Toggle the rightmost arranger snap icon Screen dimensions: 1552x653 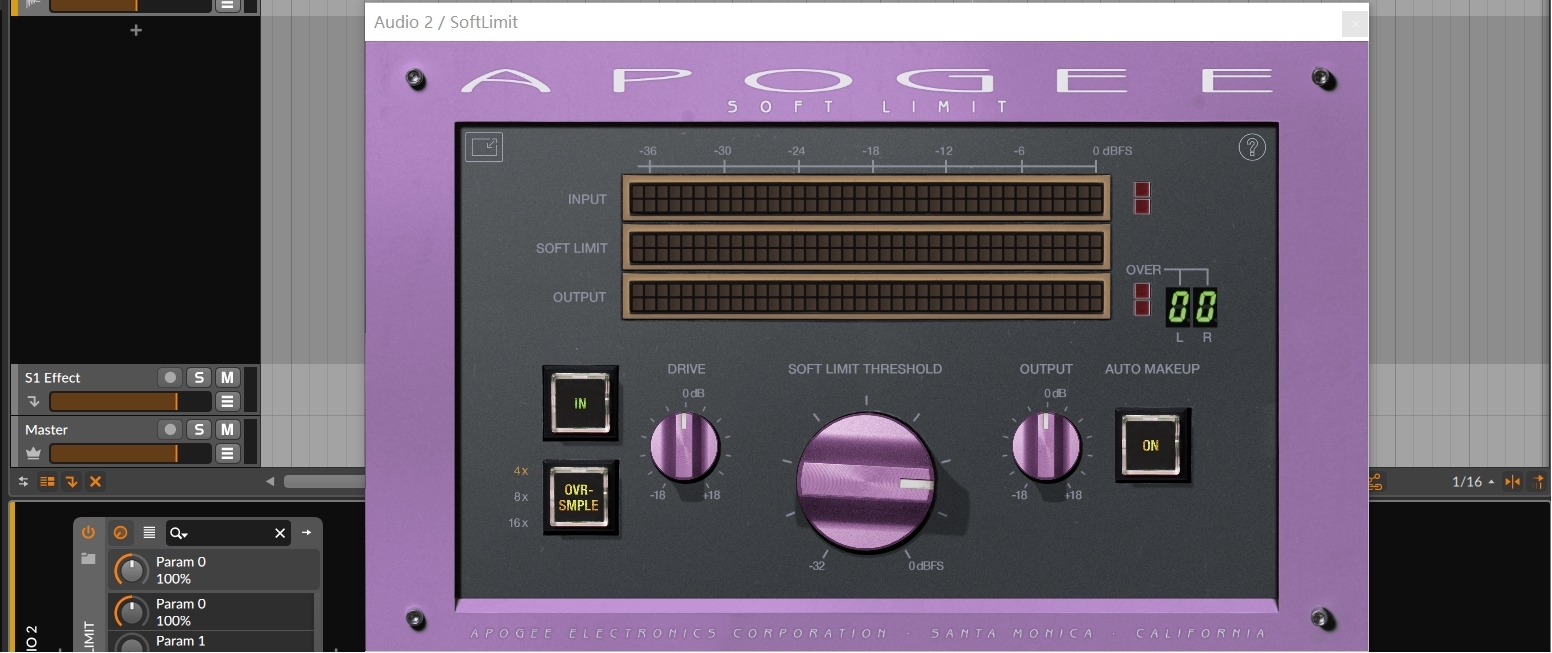pyautogui.click(x=1539, y=482)
